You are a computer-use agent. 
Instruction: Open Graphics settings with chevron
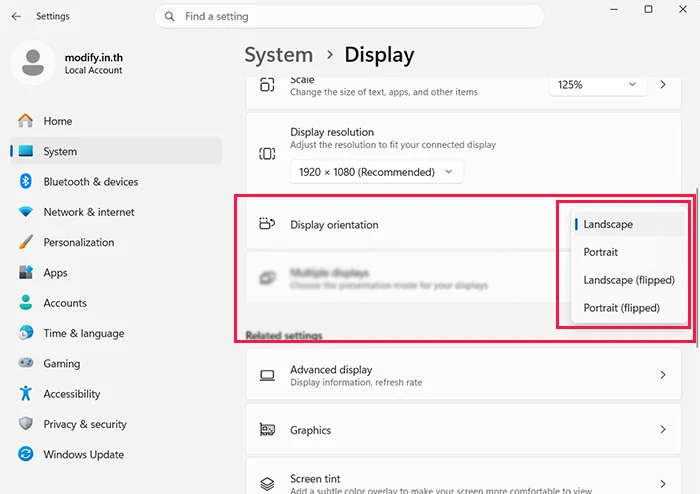tap(663, 429)
